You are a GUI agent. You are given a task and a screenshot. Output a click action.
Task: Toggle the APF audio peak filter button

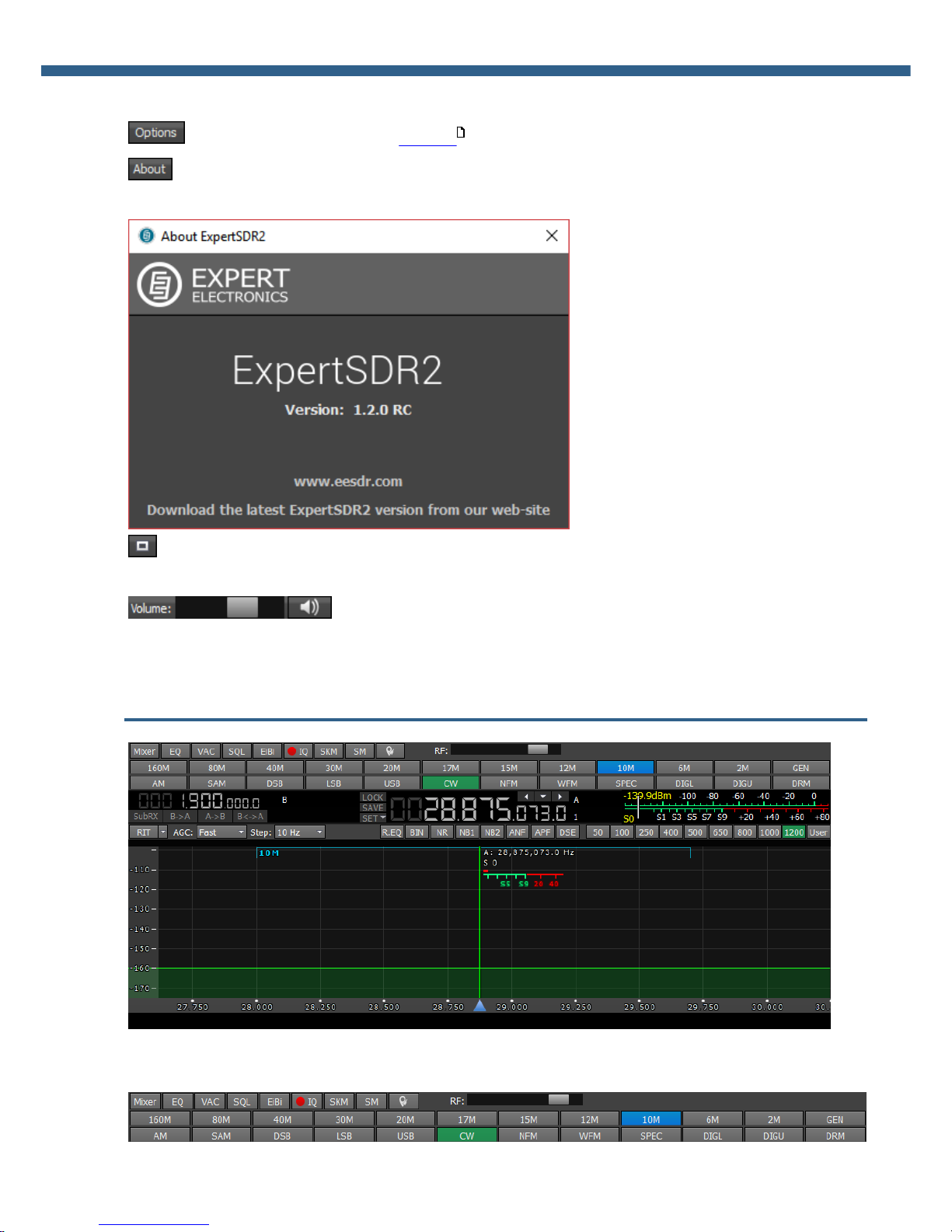pyautogui.click(x=542, y=832)
